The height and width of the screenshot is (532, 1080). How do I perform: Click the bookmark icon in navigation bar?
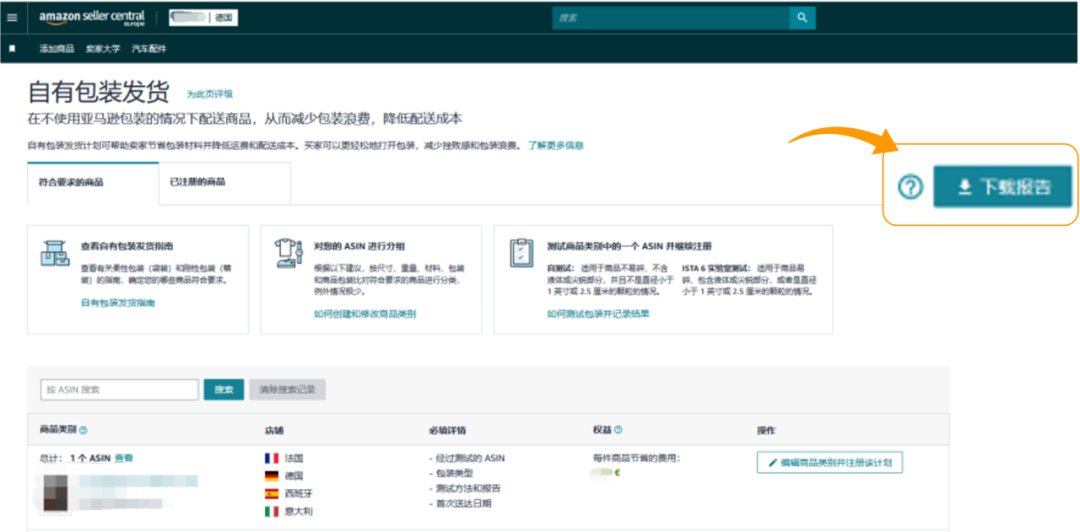[12, 49]
